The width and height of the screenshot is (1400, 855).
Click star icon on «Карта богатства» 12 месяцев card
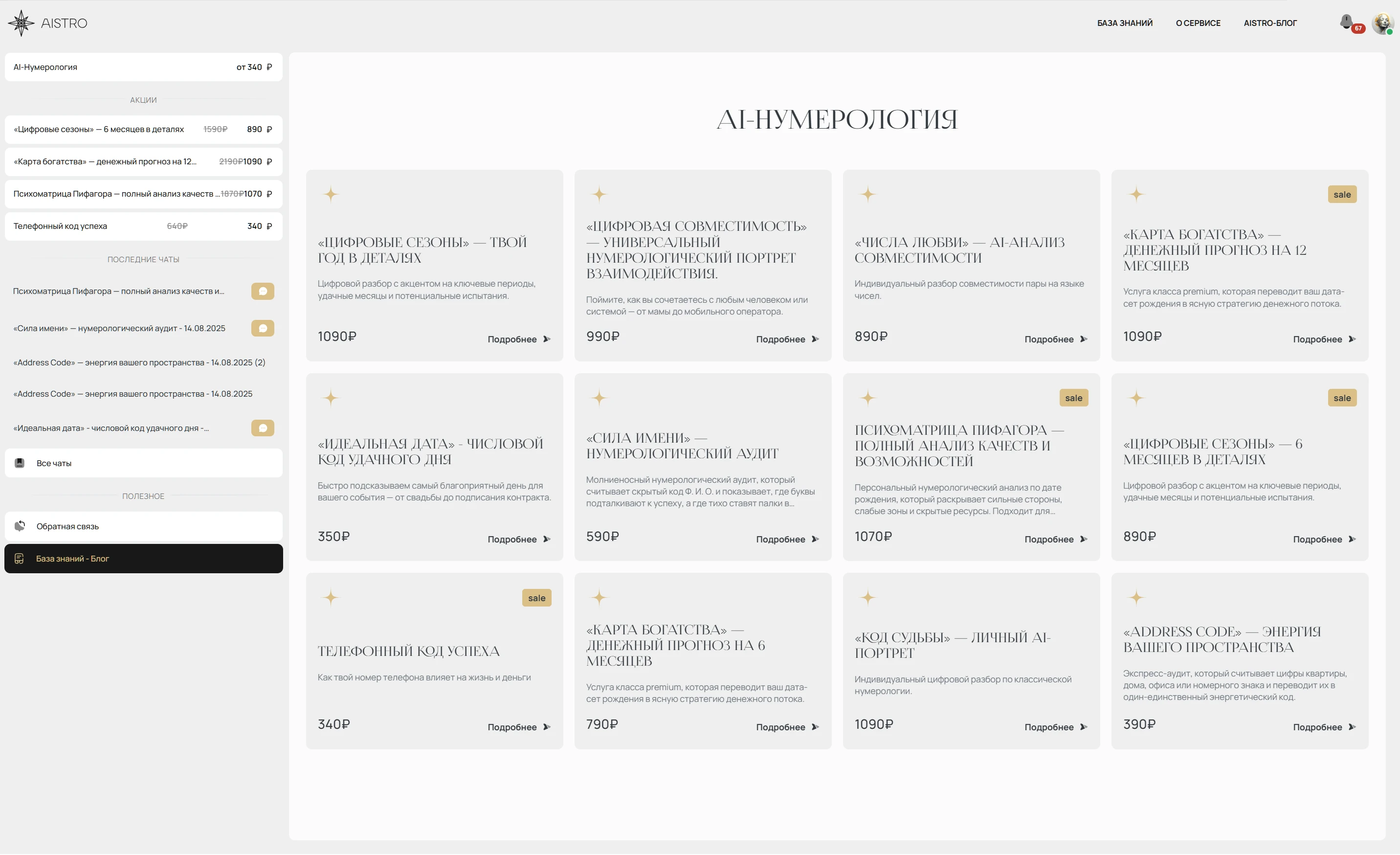[1136, 194]
